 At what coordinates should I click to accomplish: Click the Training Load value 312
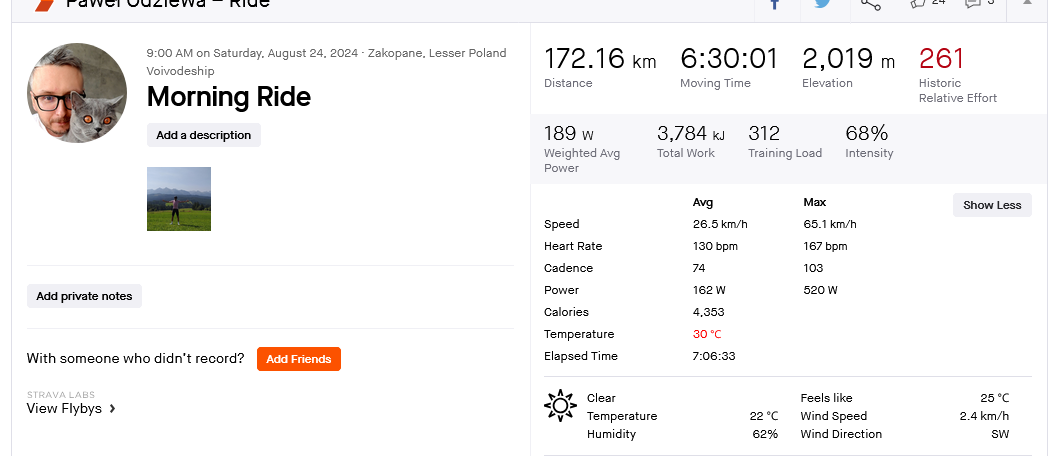click(764, 134)
